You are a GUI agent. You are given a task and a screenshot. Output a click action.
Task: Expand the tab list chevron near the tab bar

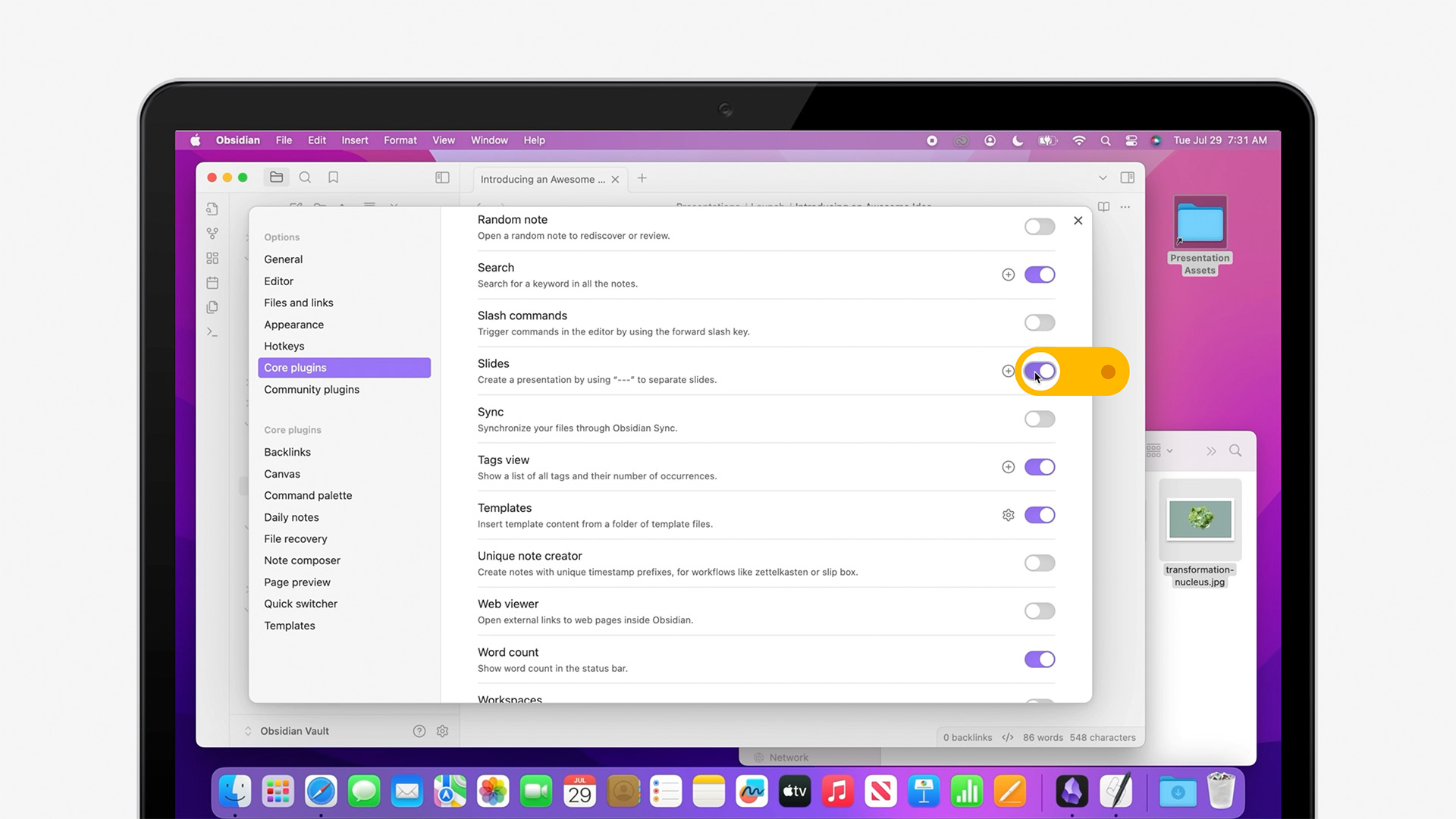[x=1103, y=177]
